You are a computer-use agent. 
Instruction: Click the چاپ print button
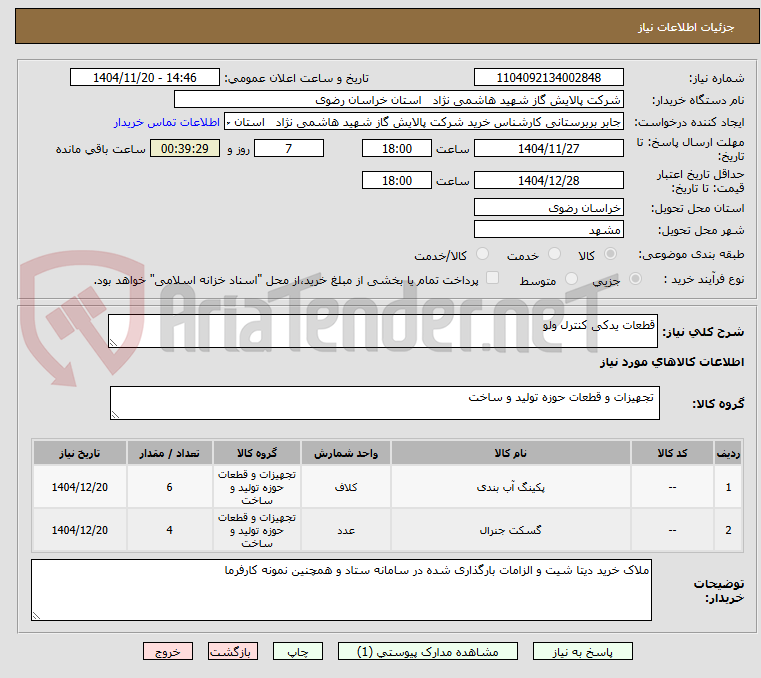click(298, 651)
